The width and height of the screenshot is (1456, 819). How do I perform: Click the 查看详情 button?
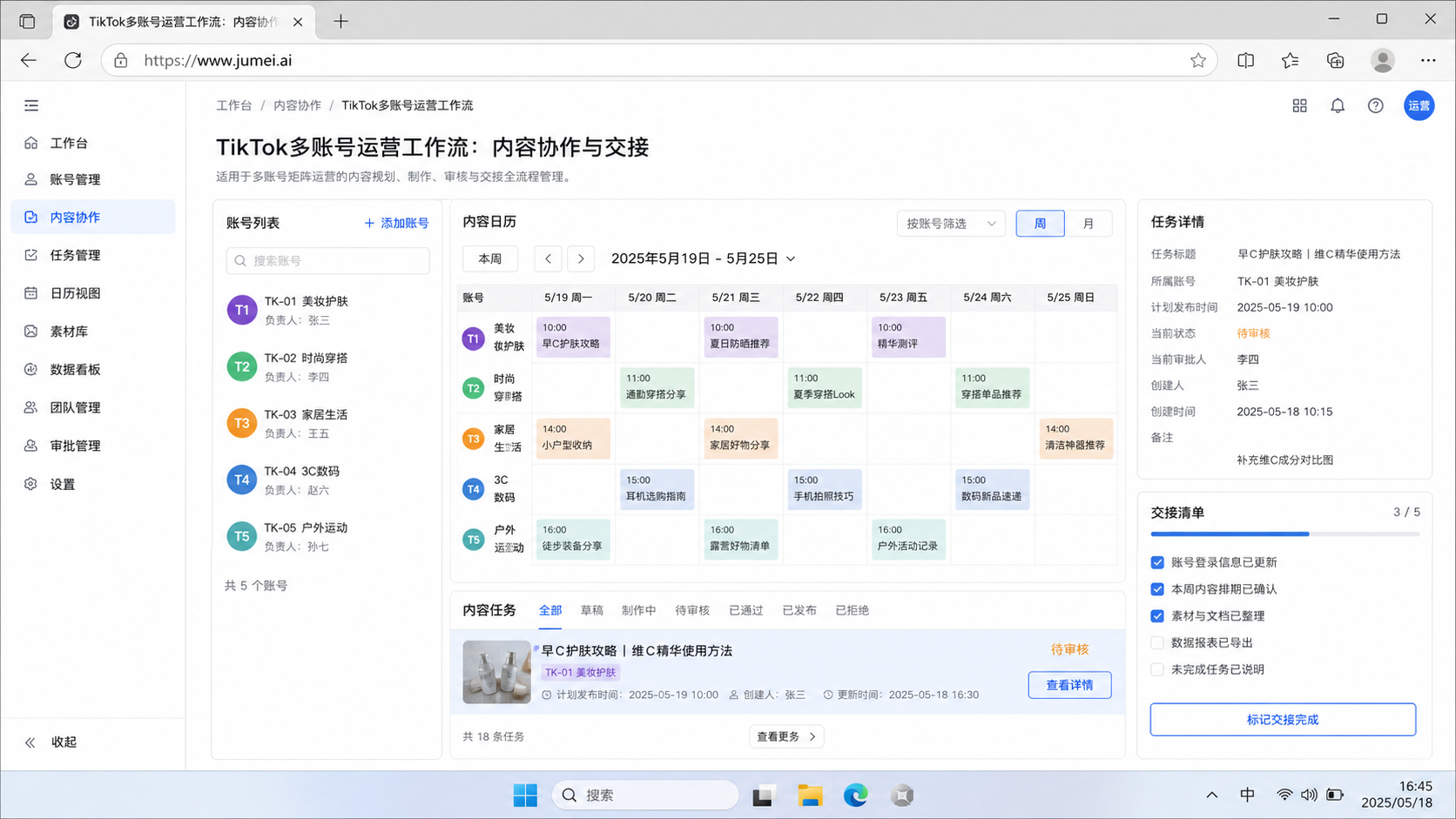[x=1069, y=685]
